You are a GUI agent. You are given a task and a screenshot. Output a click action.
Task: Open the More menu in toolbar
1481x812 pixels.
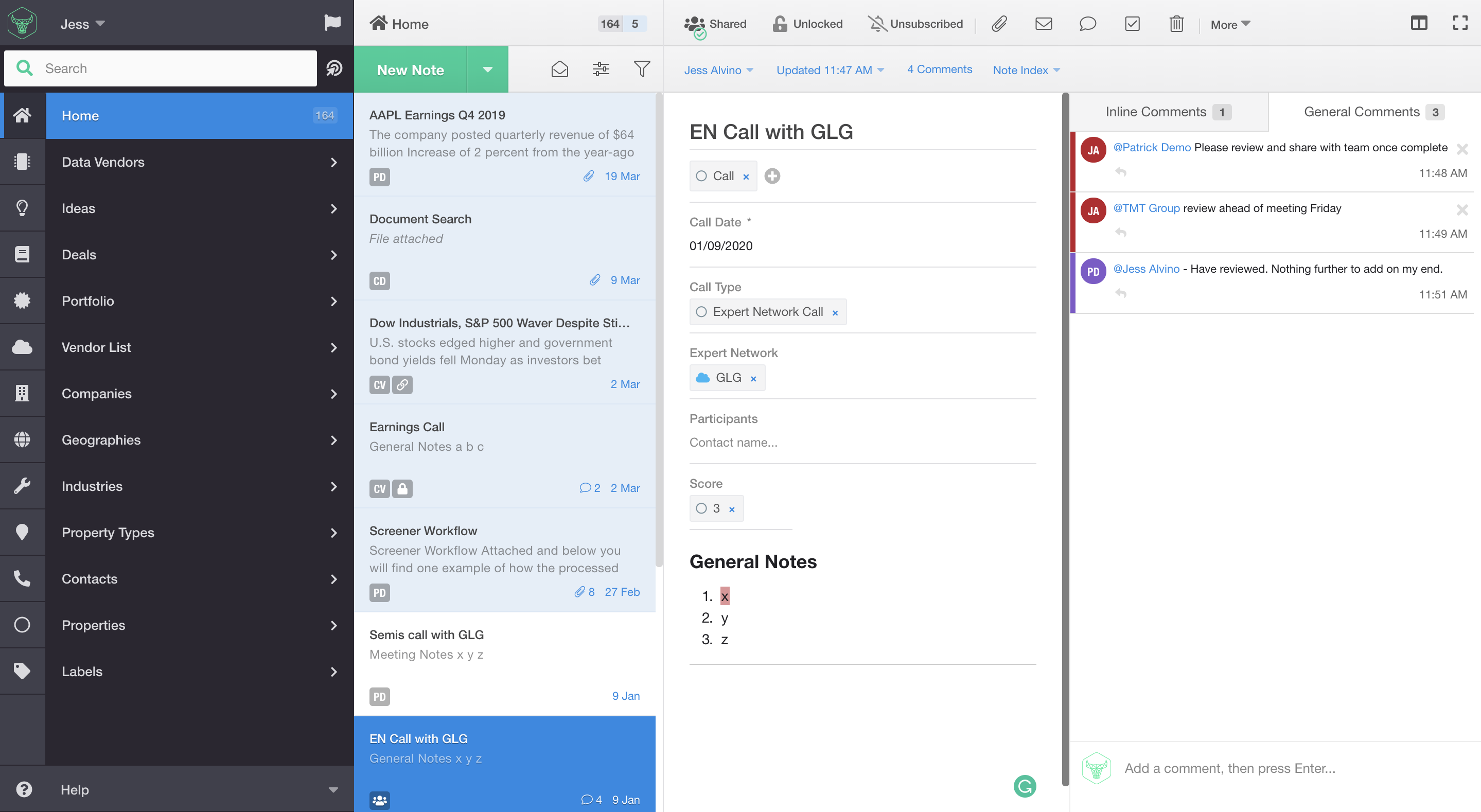tap(1230, 25)
